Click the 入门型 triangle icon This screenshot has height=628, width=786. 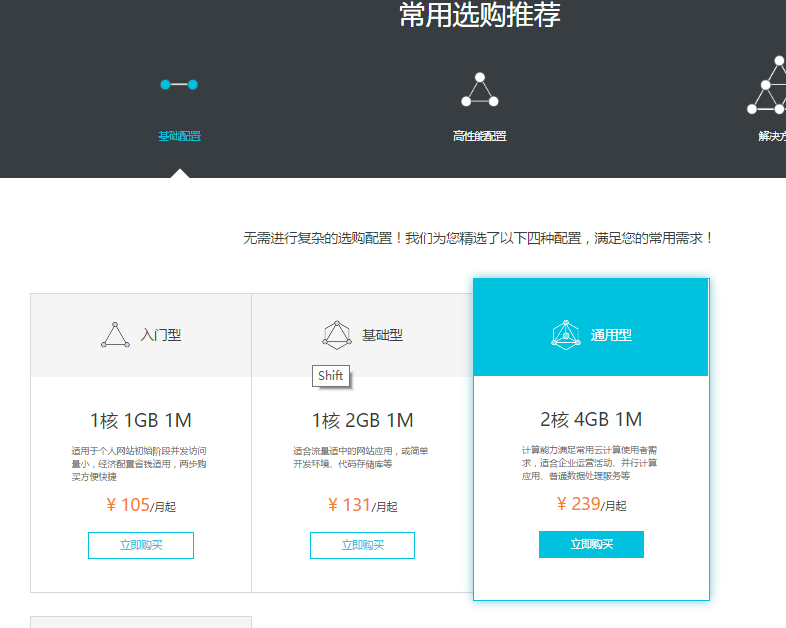[115, 335]
